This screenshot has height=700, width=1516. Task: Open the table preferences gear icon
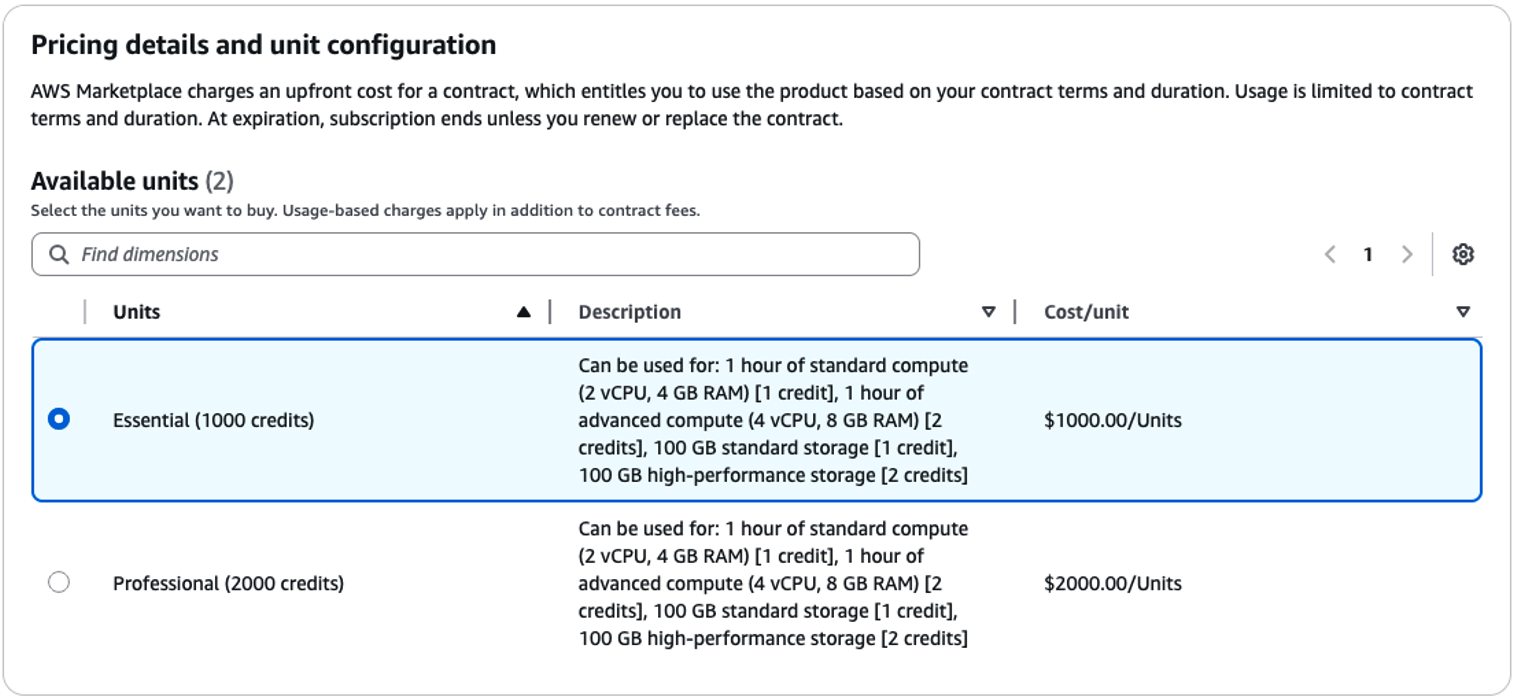pyautogui.click(x=1463, y=254)
